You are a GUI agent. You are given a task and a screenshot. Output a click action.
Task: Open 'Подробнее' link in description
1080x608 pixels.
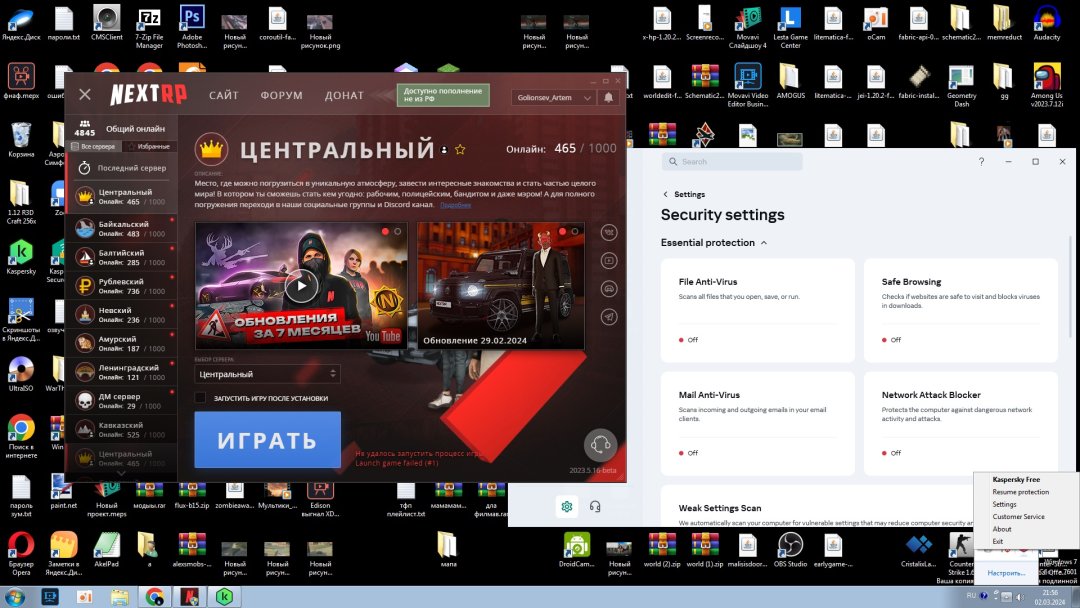point(455,205)
